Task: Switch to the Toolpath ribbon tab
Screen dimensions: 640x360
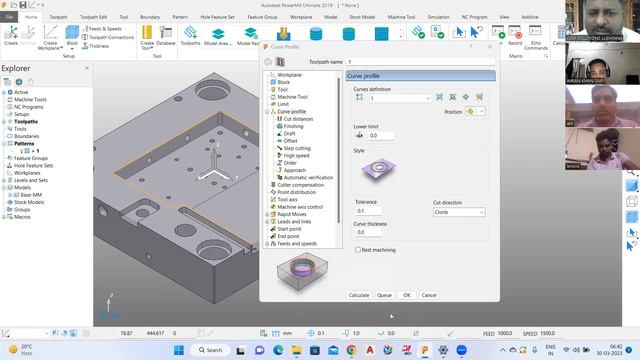Action: (58, 17)
